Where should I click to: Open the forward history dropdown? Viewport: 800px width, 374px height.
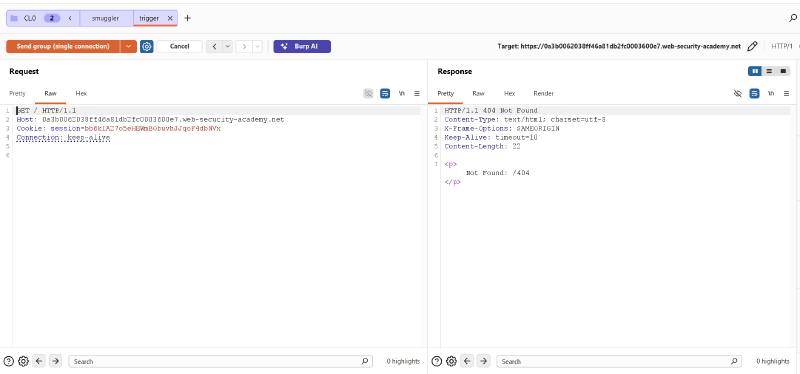pos(258,46)
